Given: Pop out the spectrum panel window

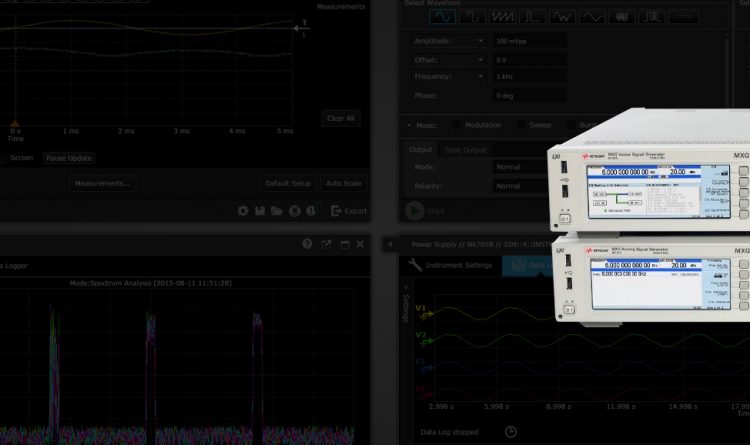Looking at the screenshot, I should pos(326,245).
